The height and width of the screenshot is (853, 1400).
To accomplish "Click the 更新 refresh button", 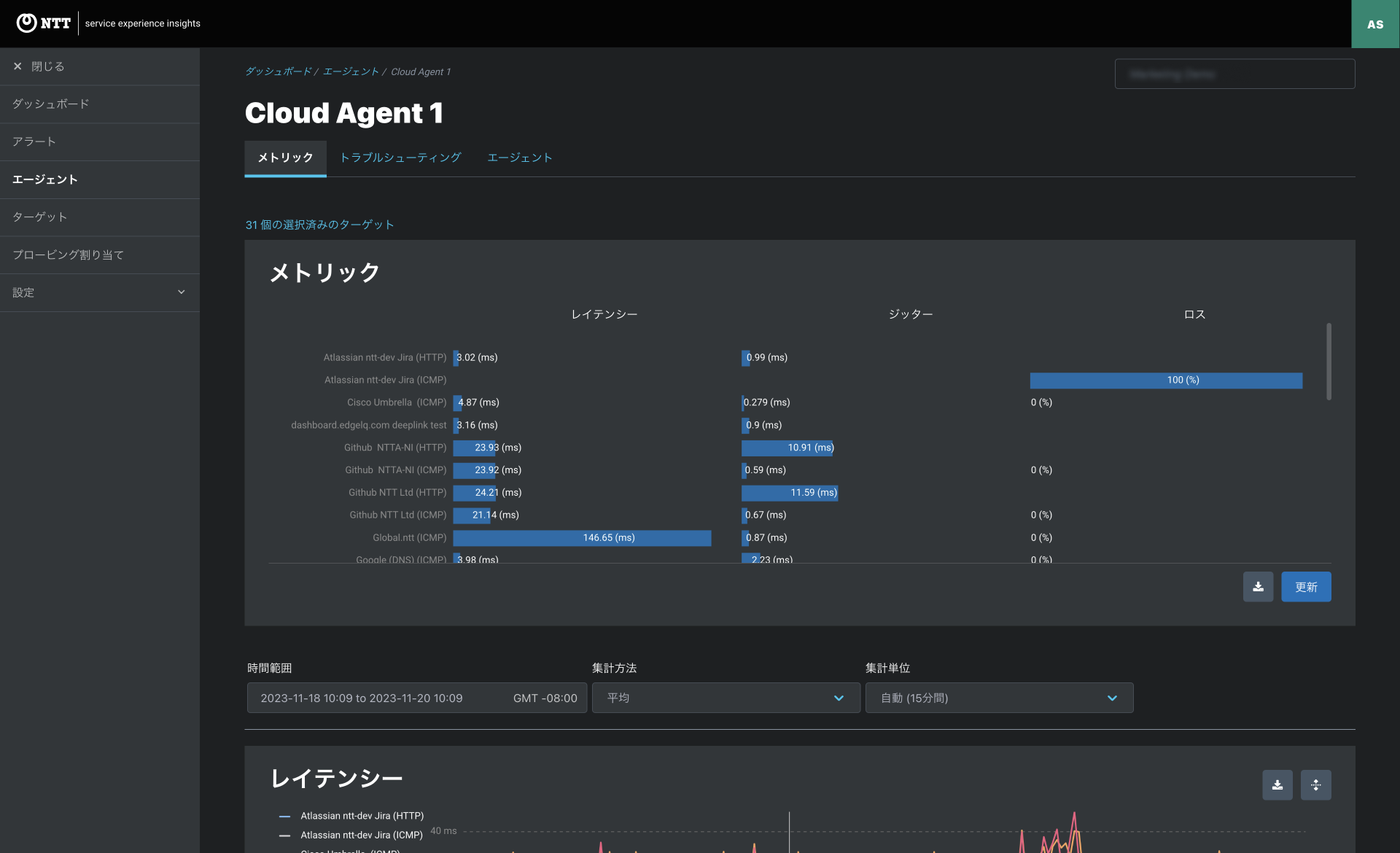I will pyautogui.click(x=1306, y=587).
